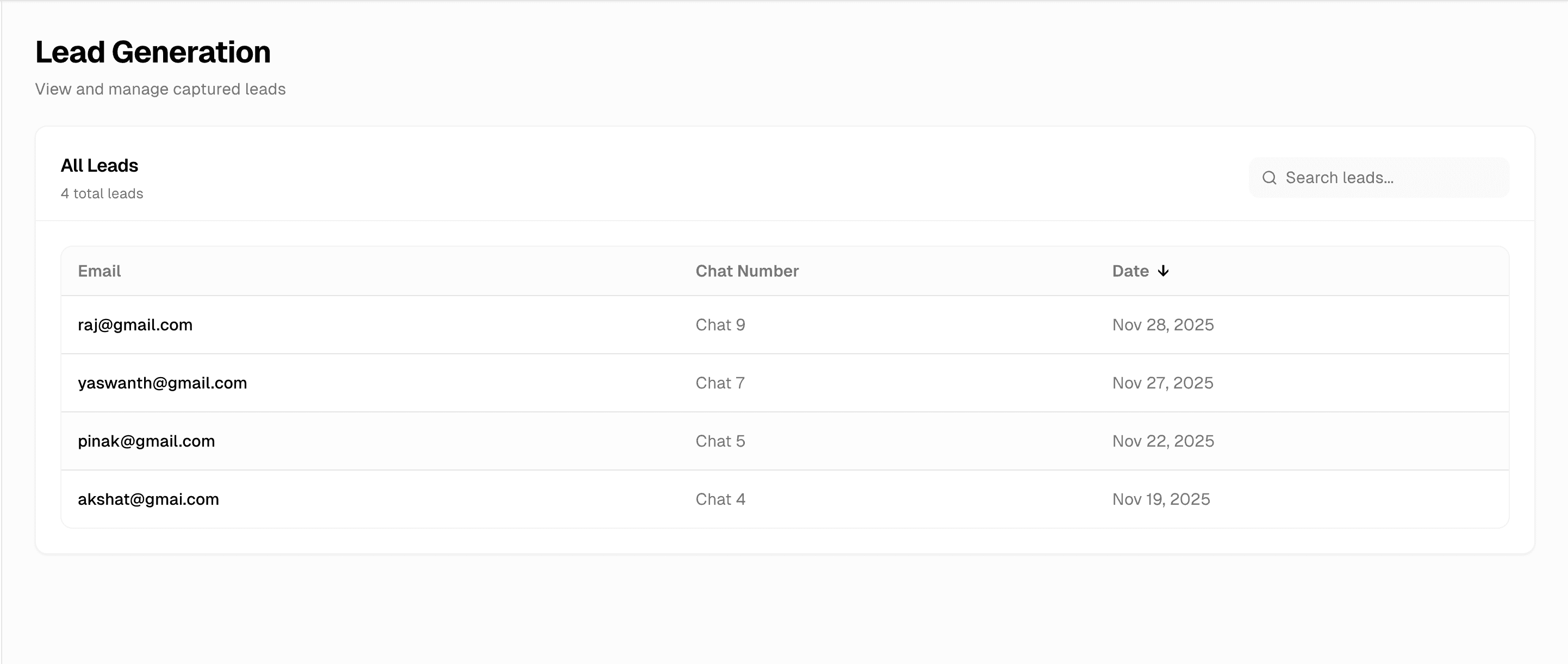Click the magnifying glass search icon
This screenshot has height=664, width=1568.
coord(1269,178)
